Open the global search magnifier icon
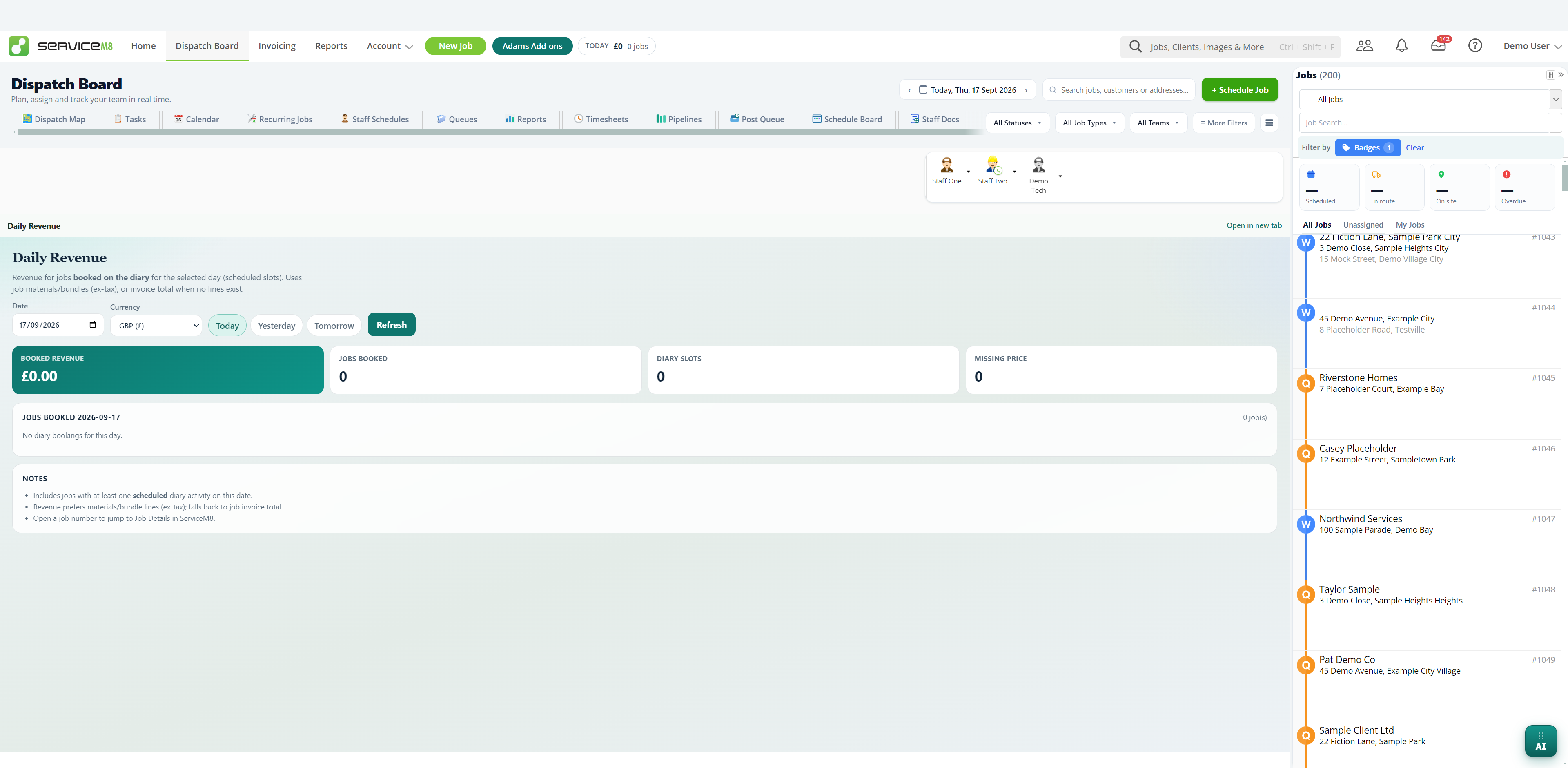 [1135, 47]
